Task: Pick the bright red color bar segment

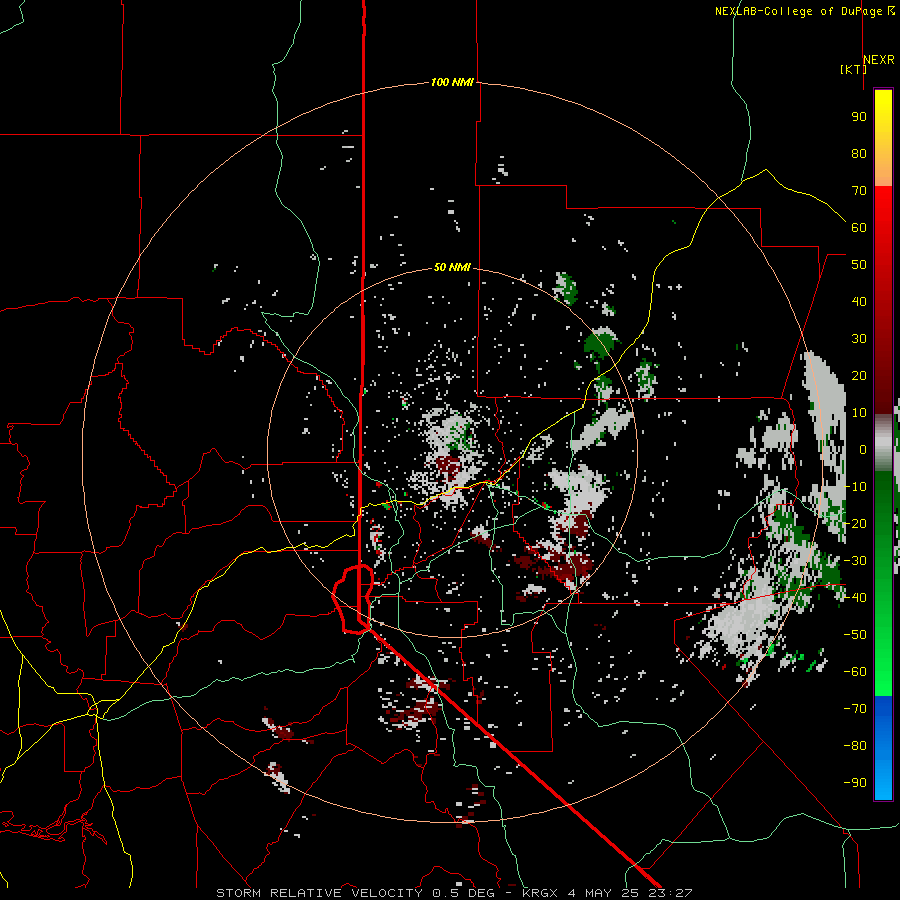Action: click(883, 208)
